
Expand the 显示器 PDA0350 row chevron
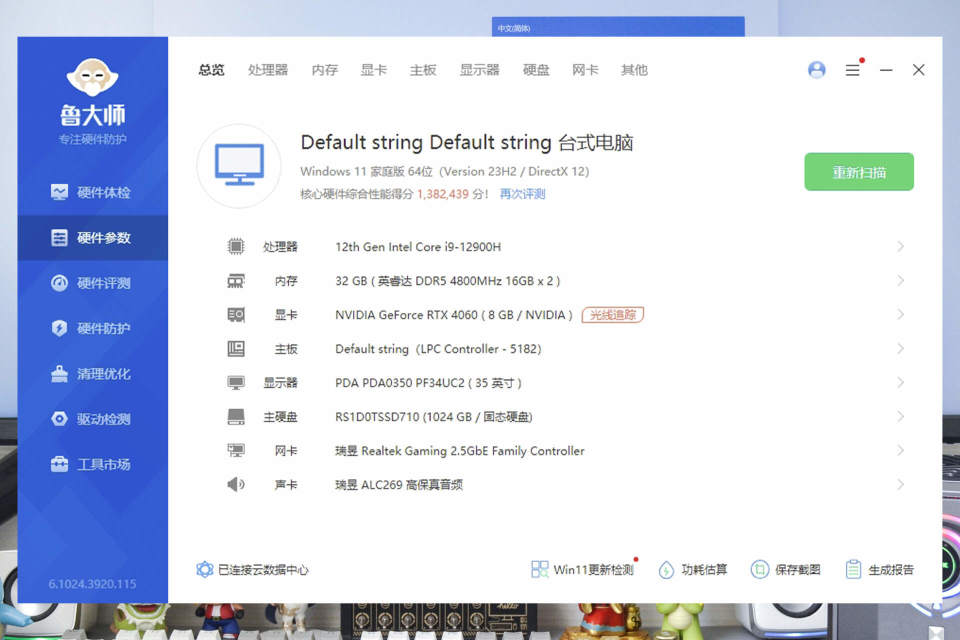900,383
